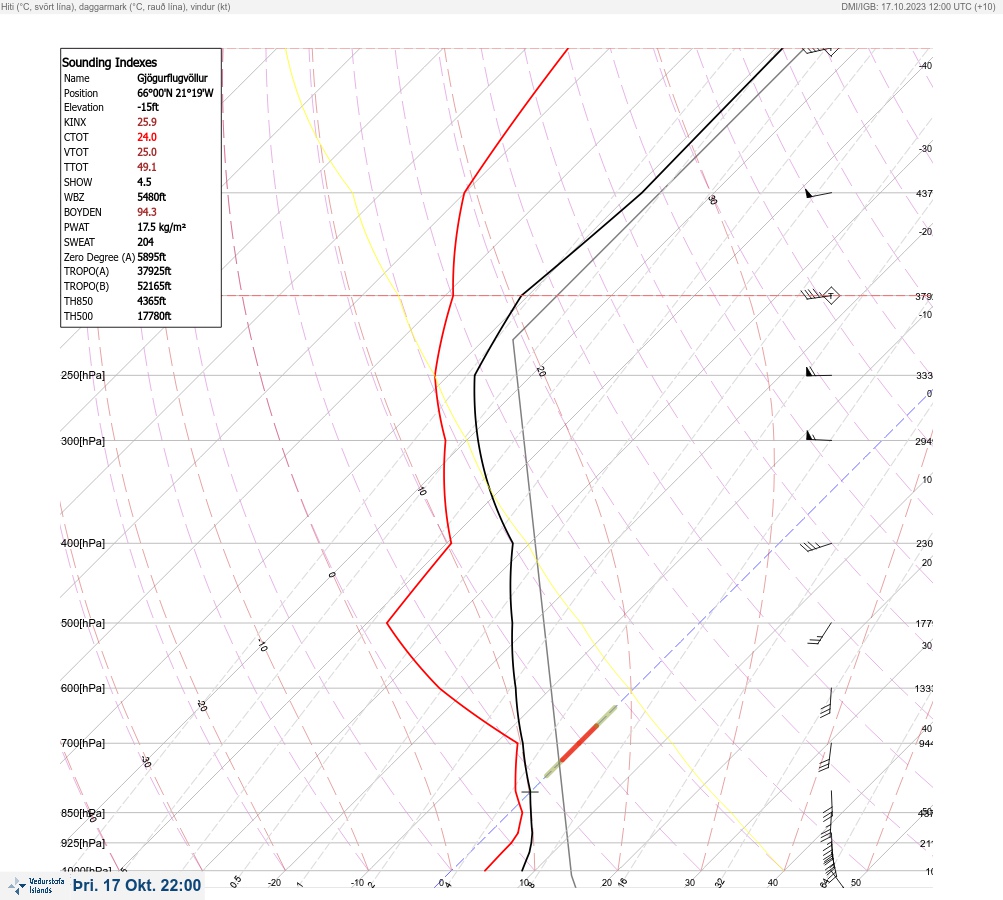Click the 925[hPa] pressure label

(x=83, y=844)
